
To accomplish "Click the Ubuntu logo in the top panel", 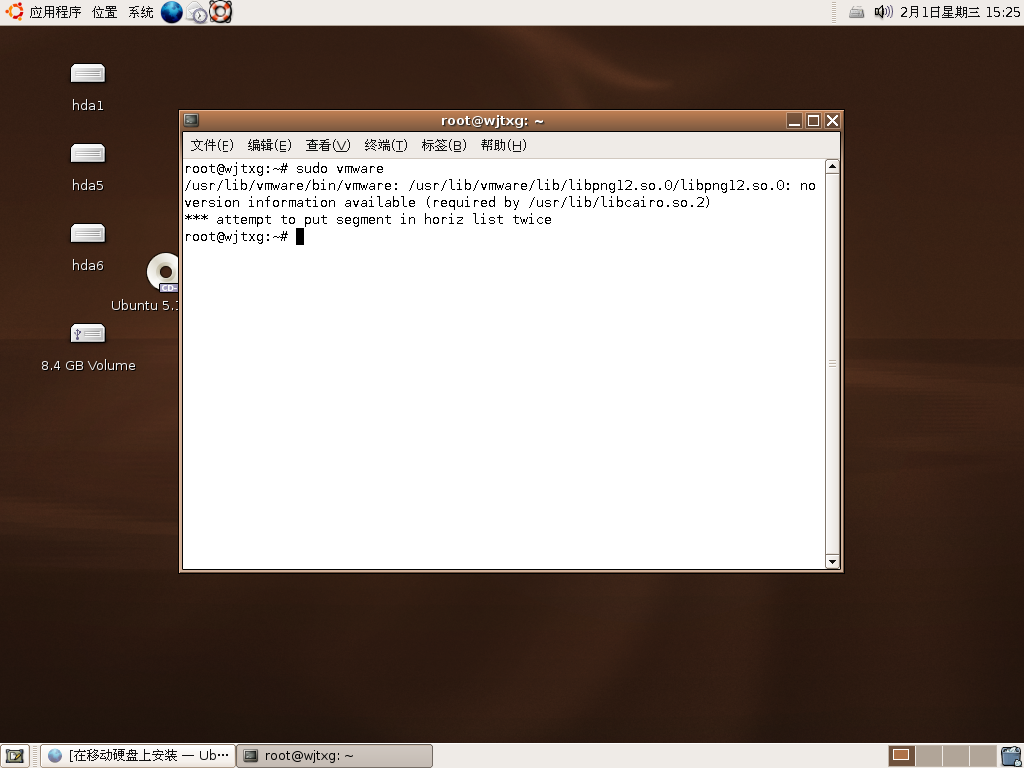I will tap(14, 12).
